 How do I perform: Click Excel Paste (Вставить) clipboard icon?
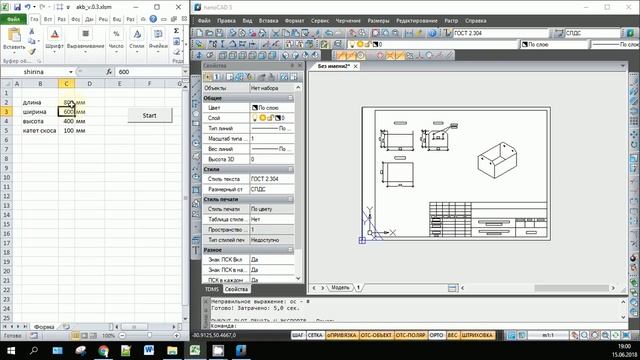(x=14, y=35)
